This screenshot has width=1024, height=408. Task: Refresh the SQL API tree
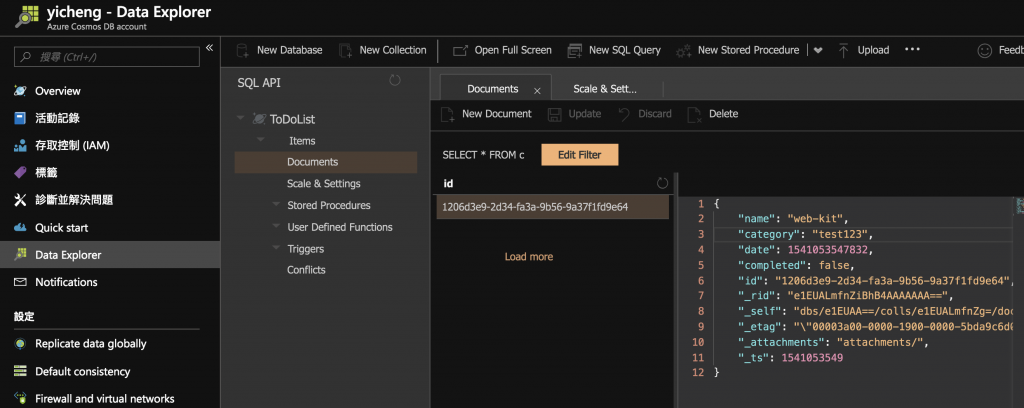point(394,81)
